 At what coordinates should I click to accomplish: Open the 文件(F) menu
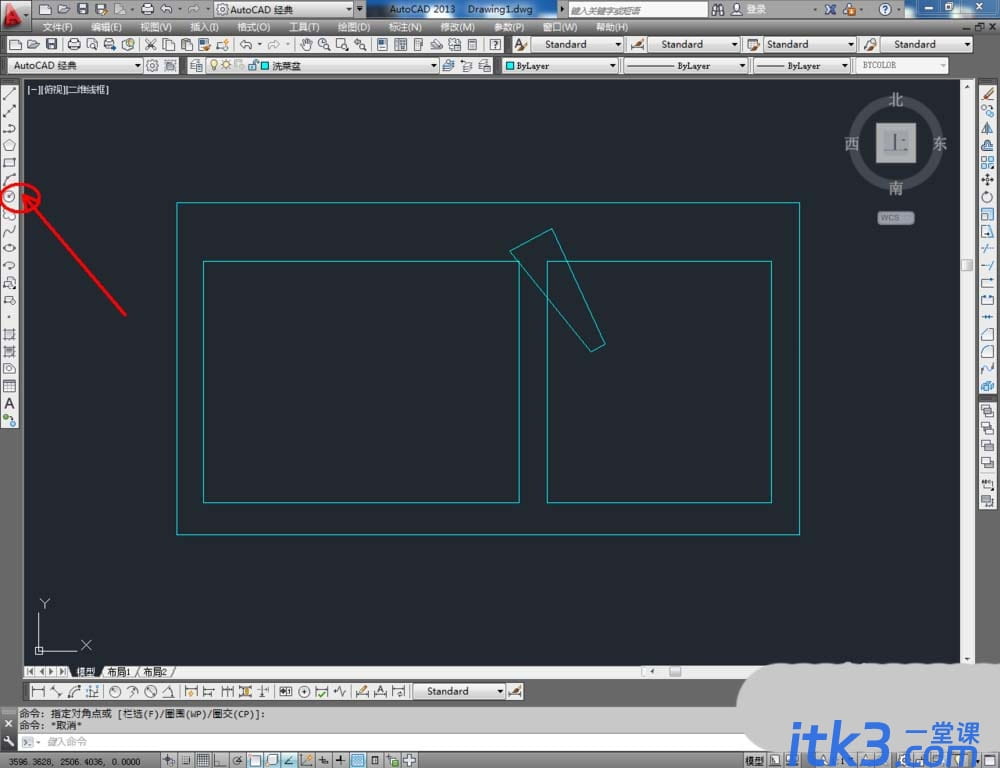[57, 27]
